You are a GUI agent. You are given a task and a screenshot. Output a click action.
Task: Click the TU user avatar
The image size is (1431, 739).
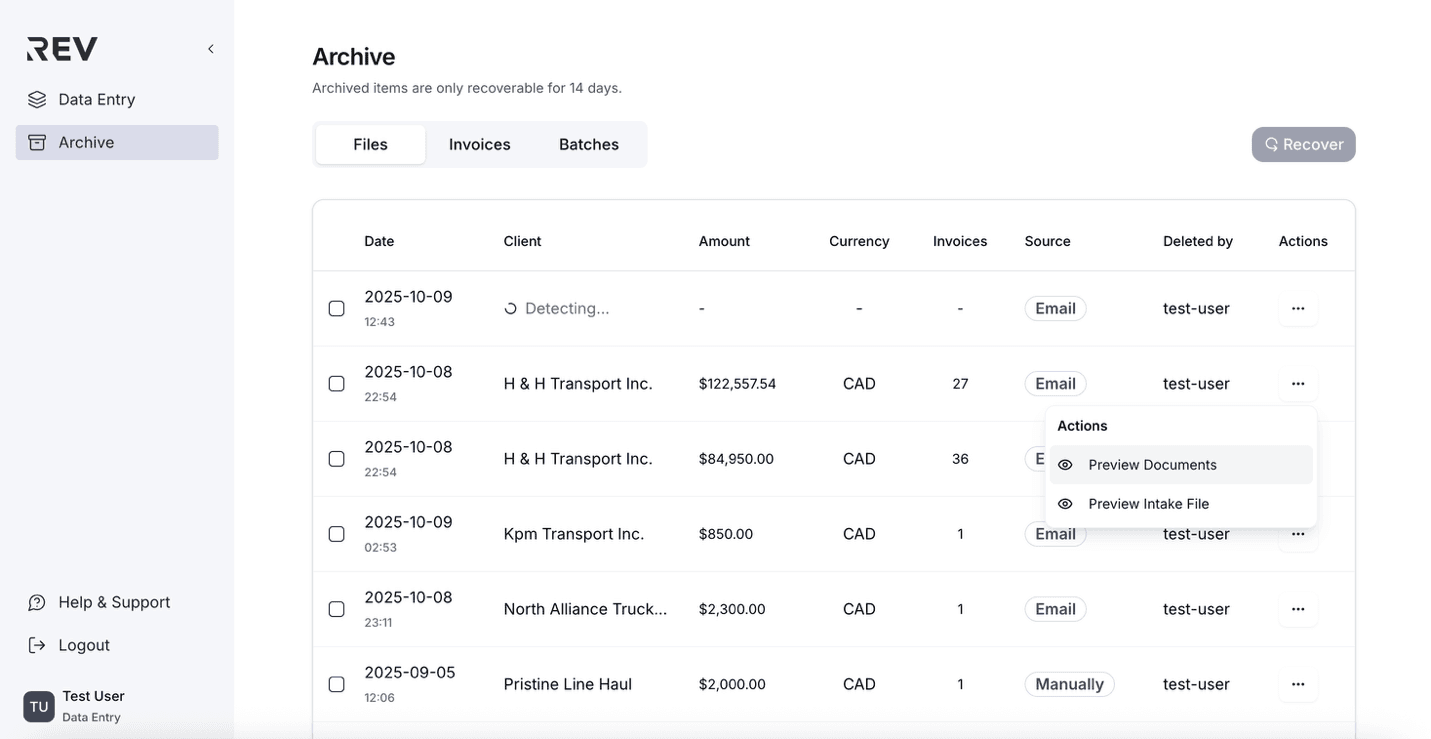[38, 706]
